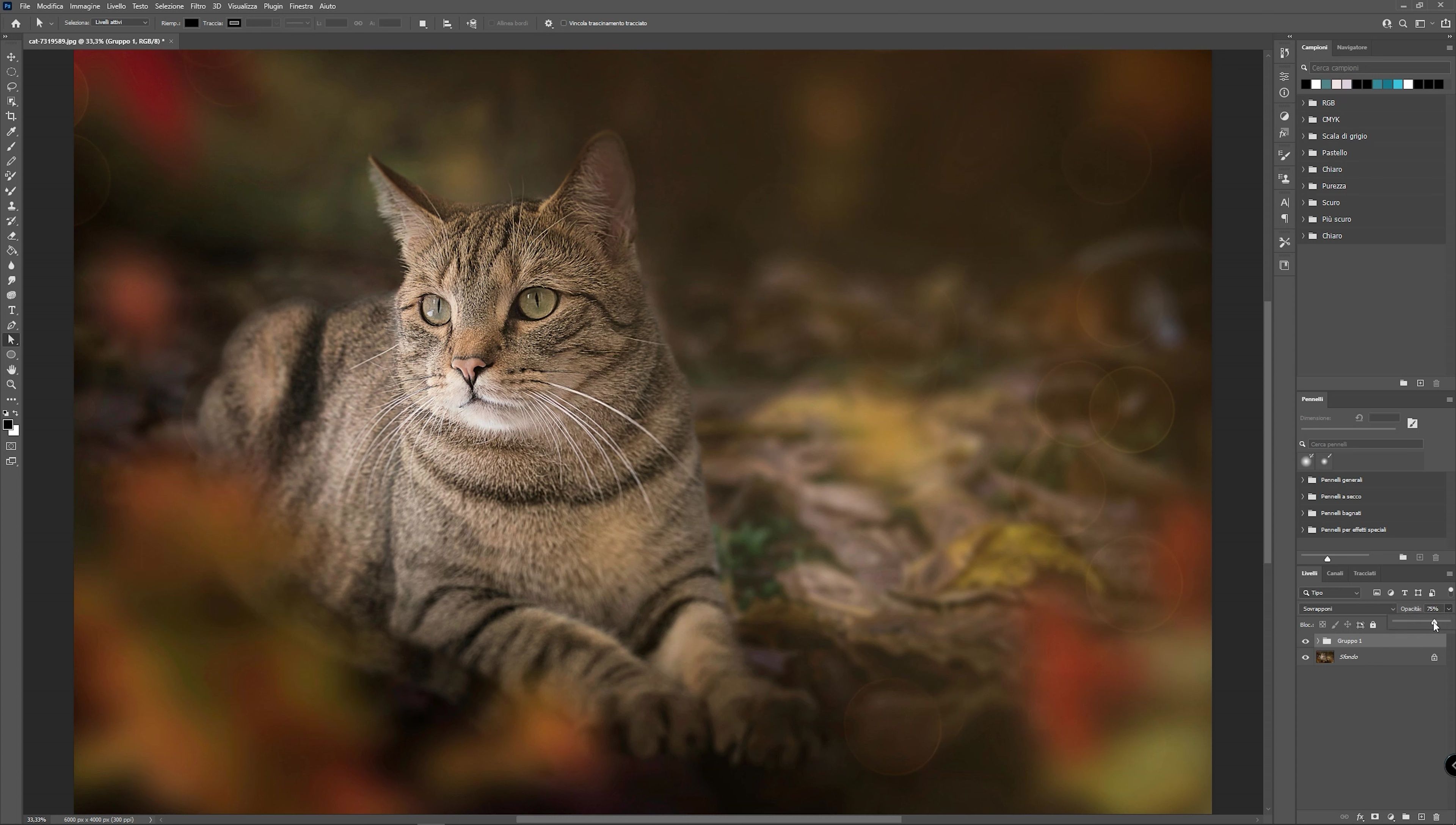Screen dimensions: 1456x825
Task: Open the Paragraph panel icon
Action: [1284, 219]
